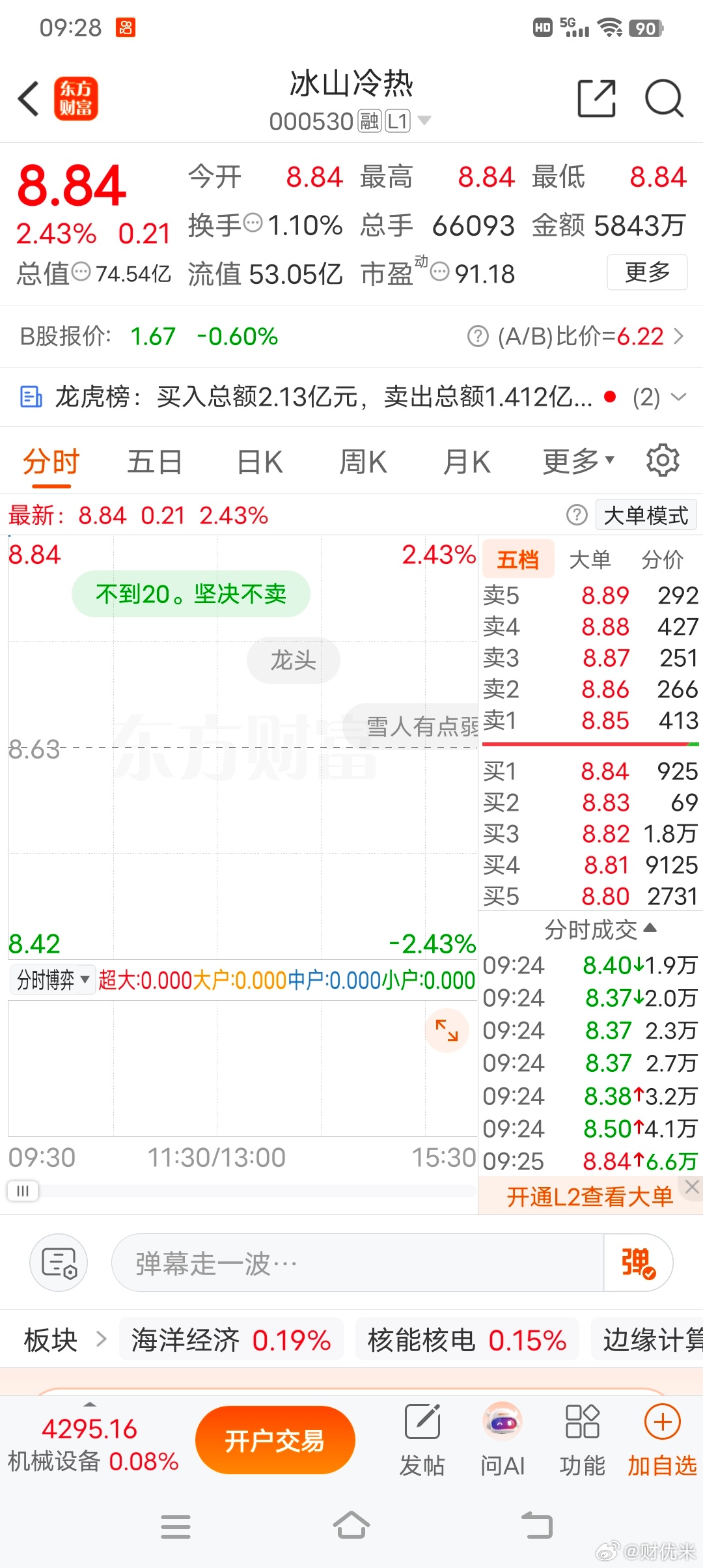This screenshot has height=1568, width=703.
Task: Focus the 弹幕走一波 input field
Action: click(358, 1263)
